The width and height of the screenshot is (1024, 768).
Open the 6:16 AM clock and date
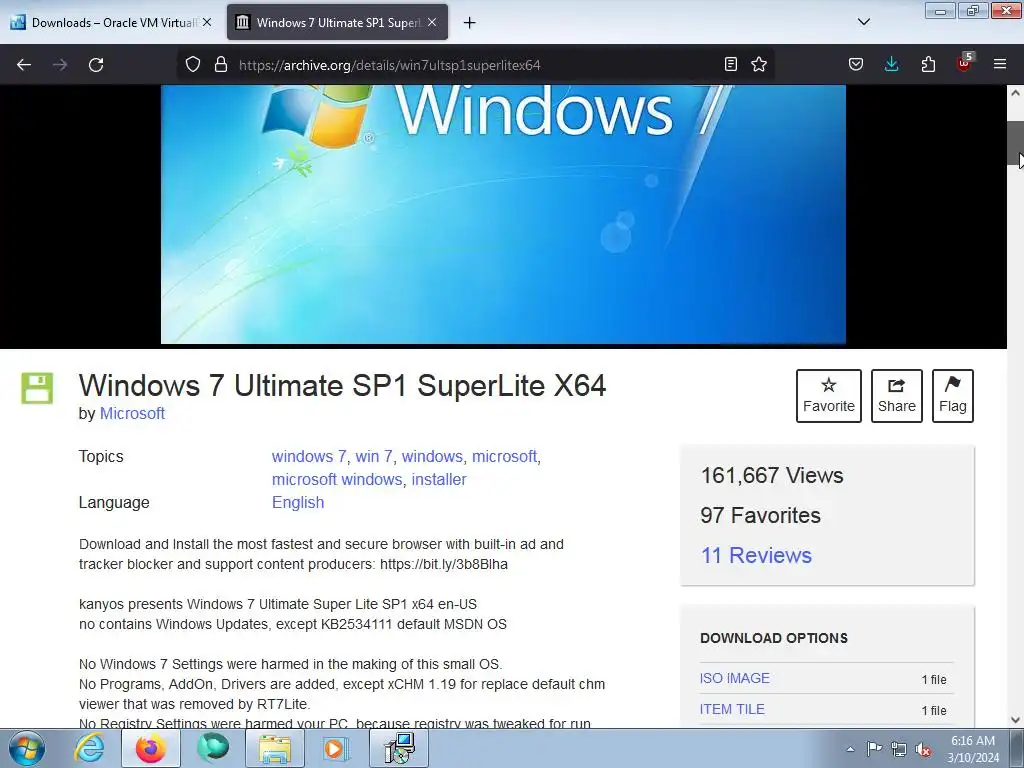tap(973, 749)
